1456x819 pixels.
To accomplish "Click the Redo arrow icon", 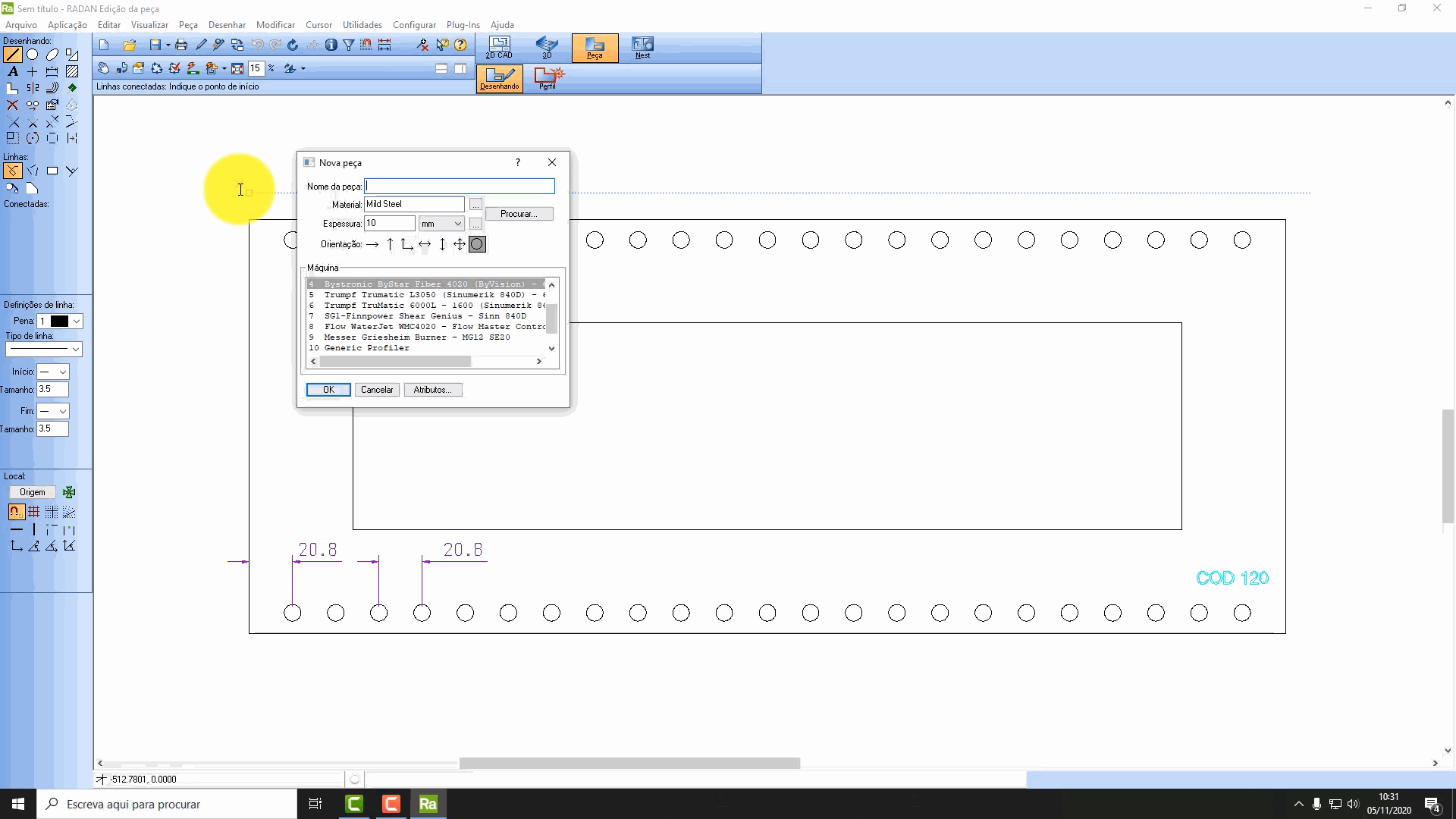I will coord(275,45).
